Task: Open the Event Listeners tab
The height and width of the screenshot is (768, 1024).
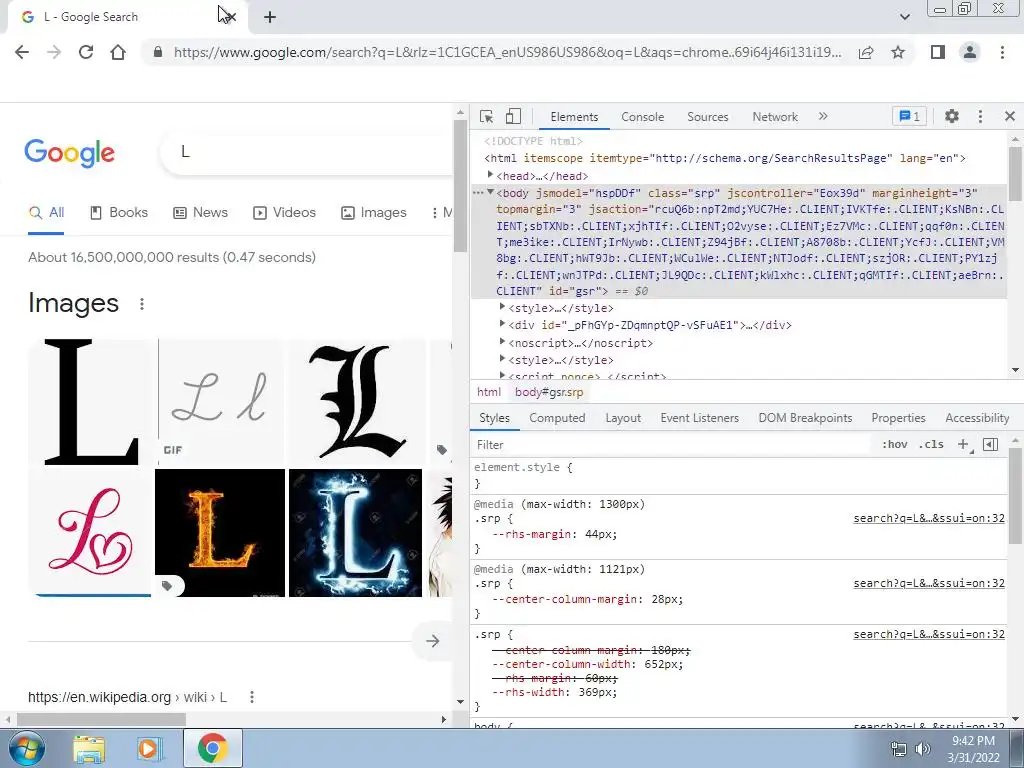Action: [x=699, y=418]
